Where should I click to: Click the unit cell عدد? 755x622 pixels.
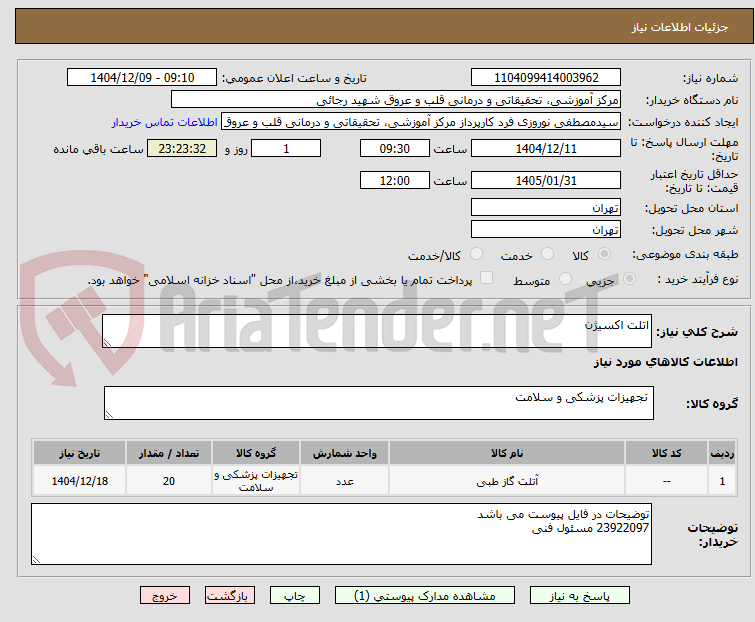pos(344,481)
